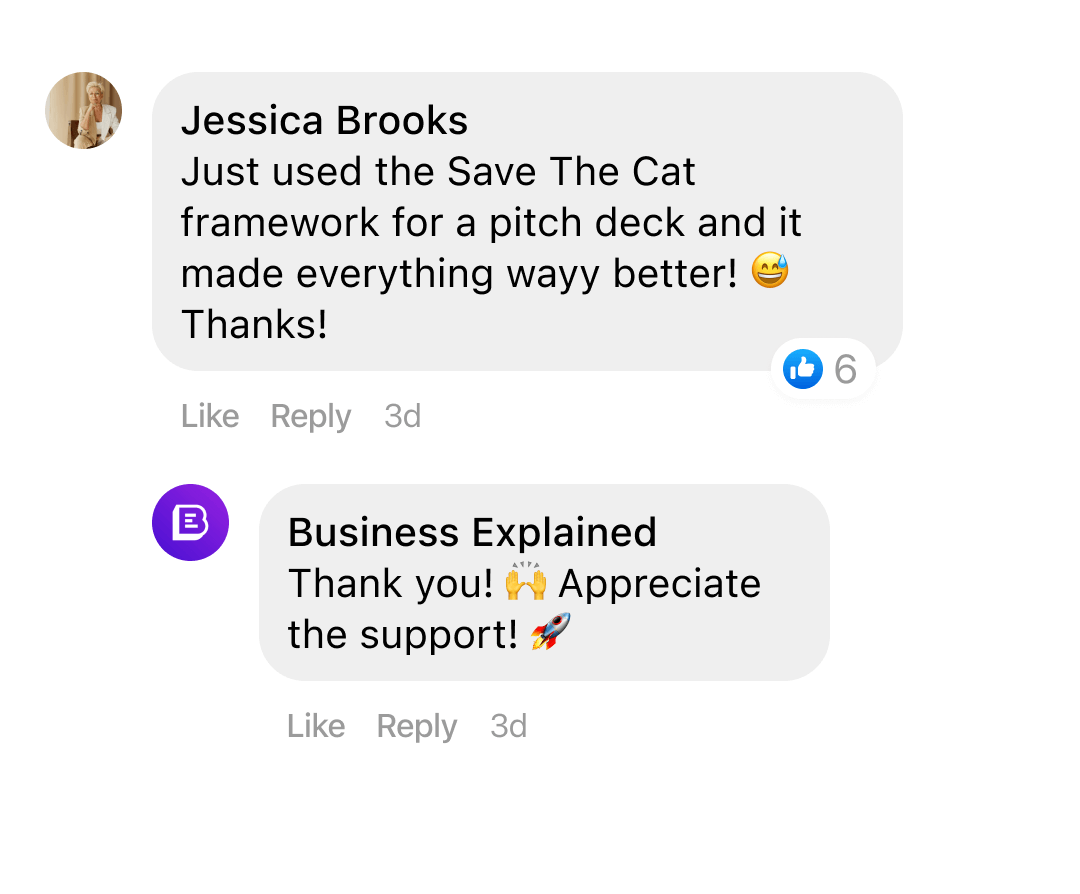Like the Business Explained reply
This screenshot has width=1080, height=894.
pyautogui.click(x=316, y=726)
